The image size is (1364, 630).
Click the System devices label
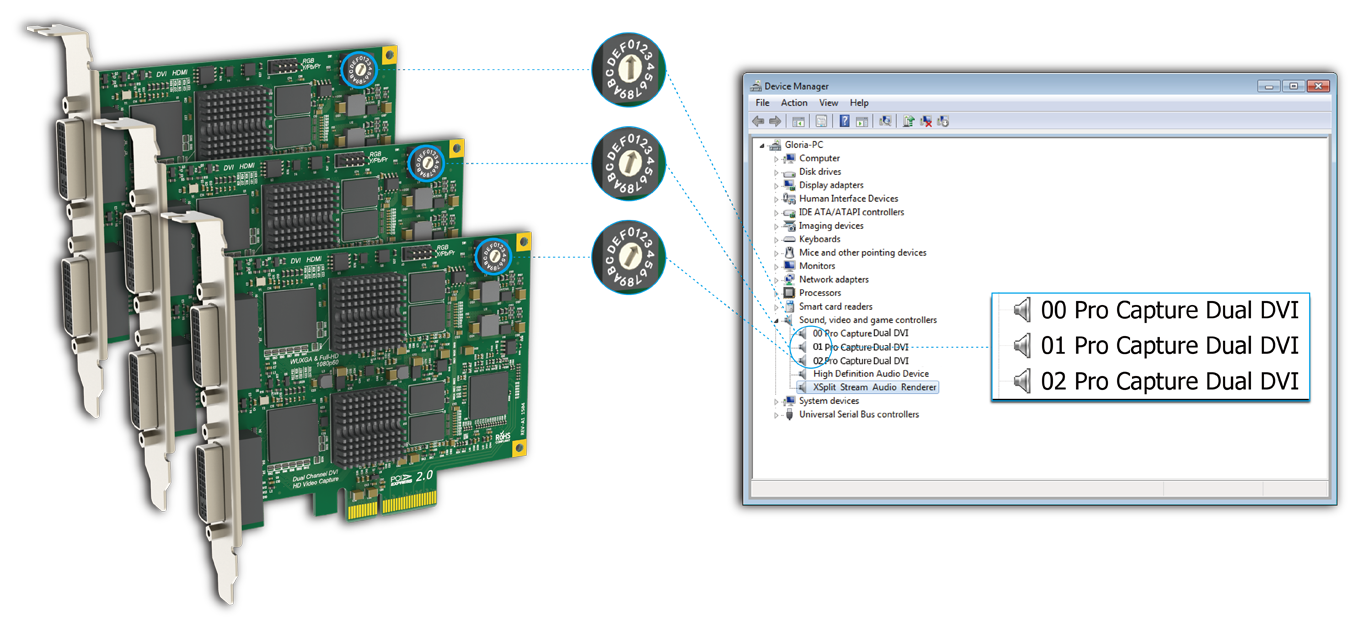pos(829,401)
